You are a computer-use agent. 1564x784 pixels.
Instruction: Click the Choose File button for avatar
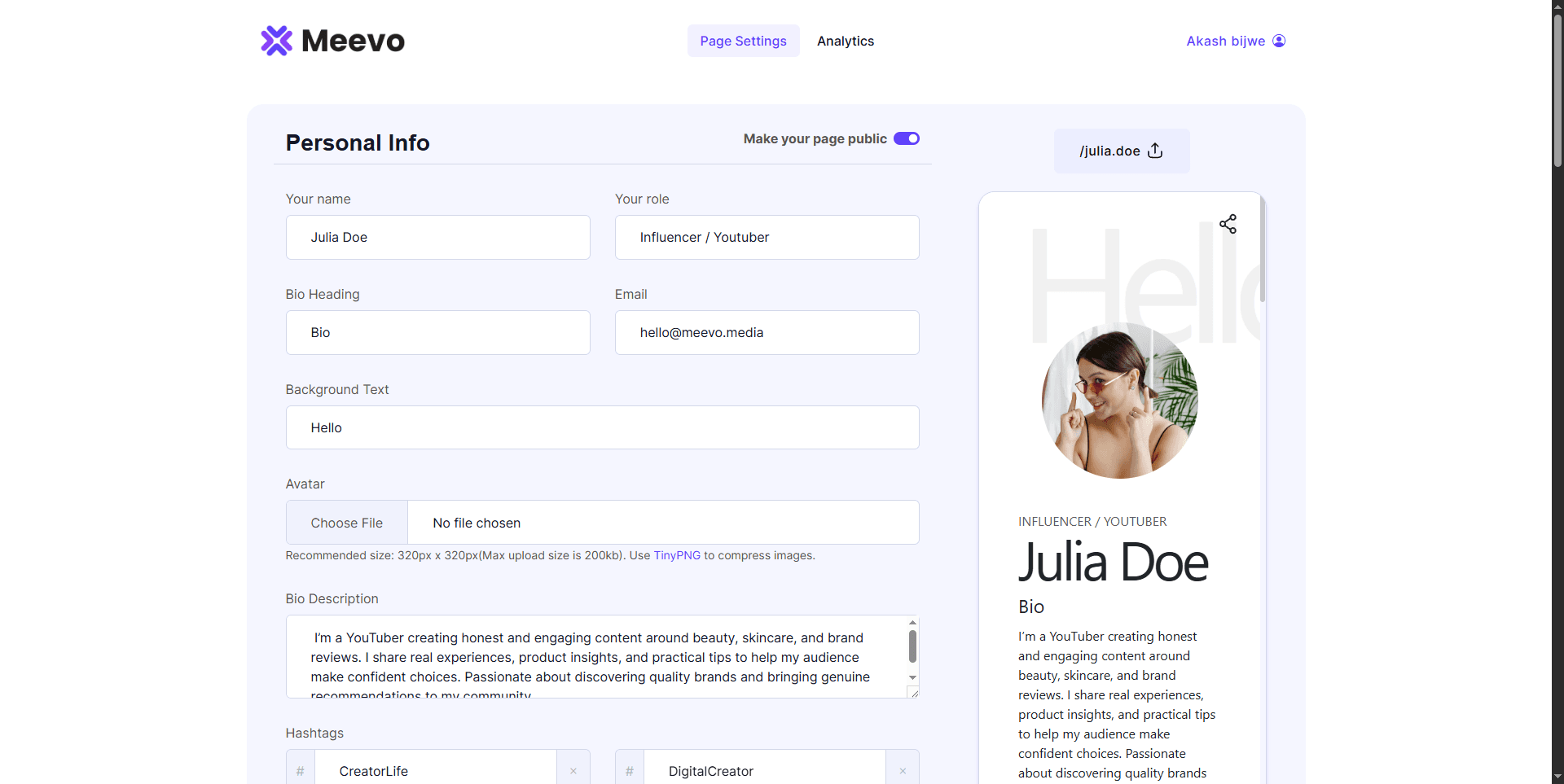pyautogui.click(x=347, y=523)
